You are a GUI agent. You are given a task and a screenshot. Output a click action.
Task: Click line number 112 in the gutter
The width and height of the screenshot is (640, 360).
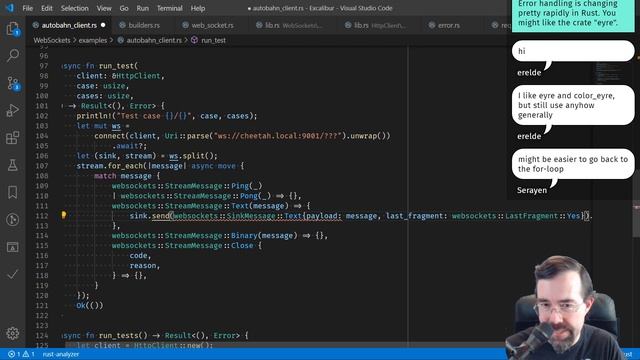coord(42,216)
